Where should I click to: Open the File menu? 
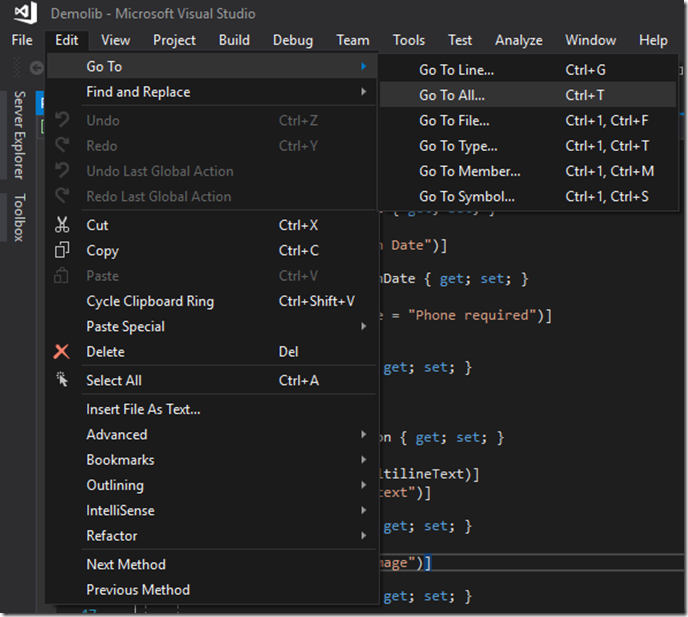pyautogui.click(x=22, y=40)
